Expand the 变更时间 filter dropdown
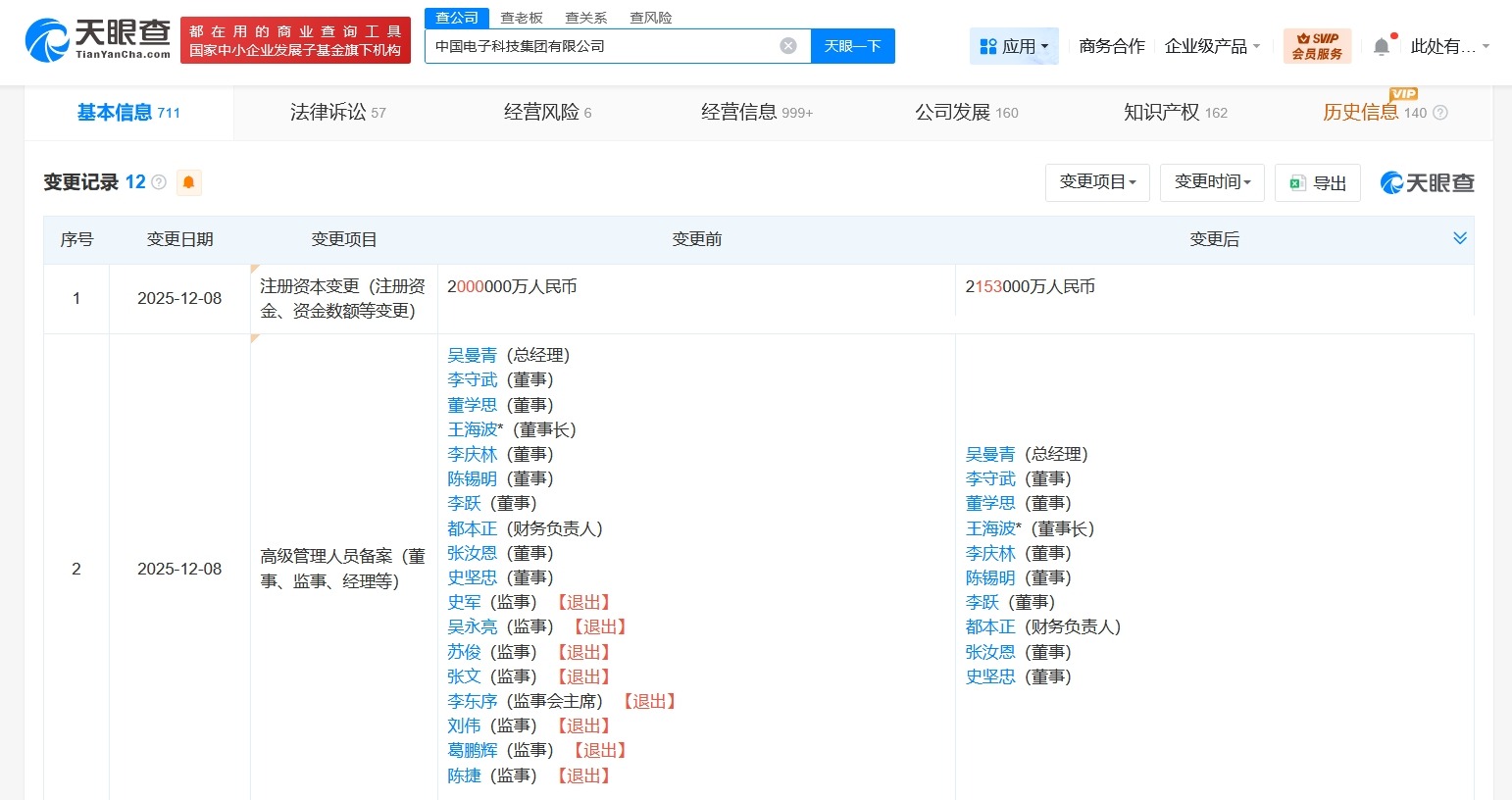 click(1212, 182)
